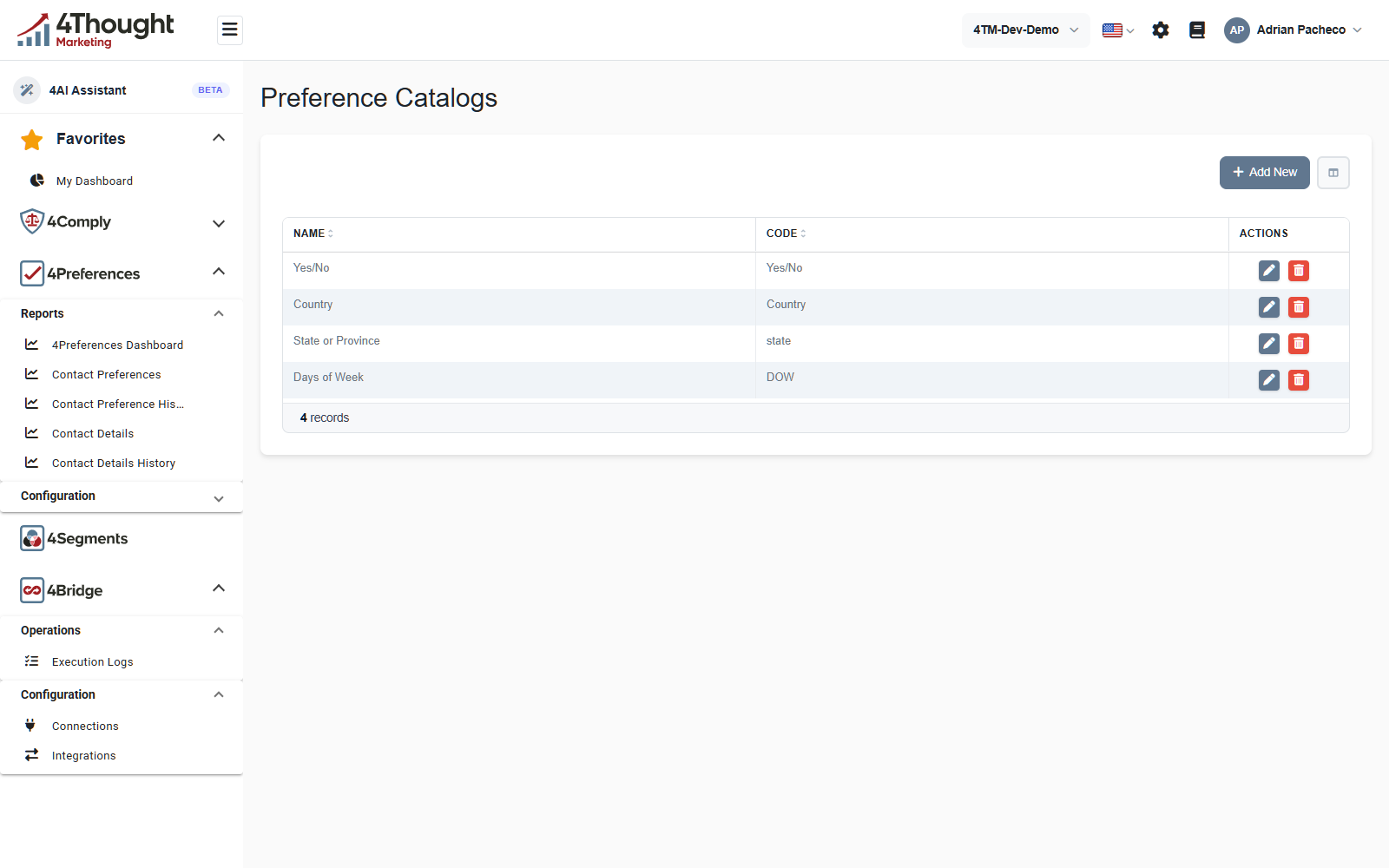Click the 4Comply shield icon
The width and height of the screenshot is (1389, 868).
[32, 221]
